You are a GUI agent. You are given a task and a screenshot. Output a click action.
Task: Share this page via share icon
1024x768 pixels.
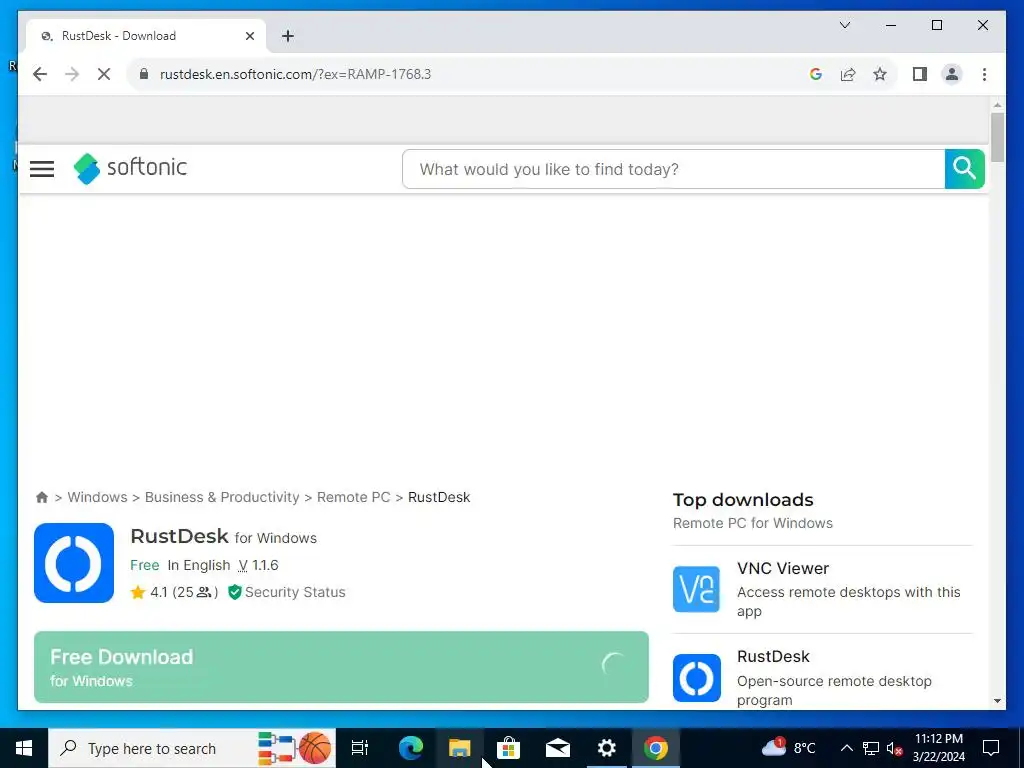(848, 74)
